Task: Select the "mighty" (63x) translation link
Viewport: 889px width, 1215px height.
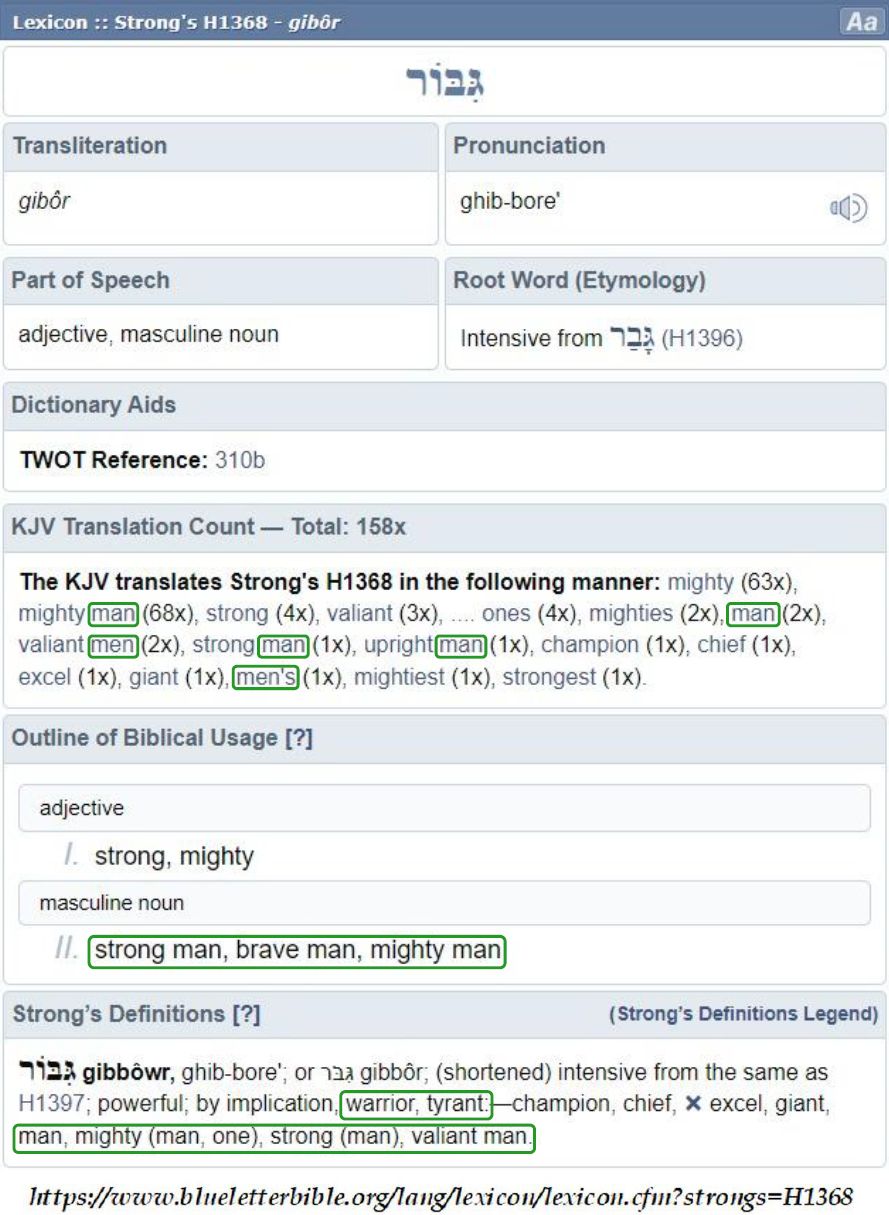Action: point(700,581)
